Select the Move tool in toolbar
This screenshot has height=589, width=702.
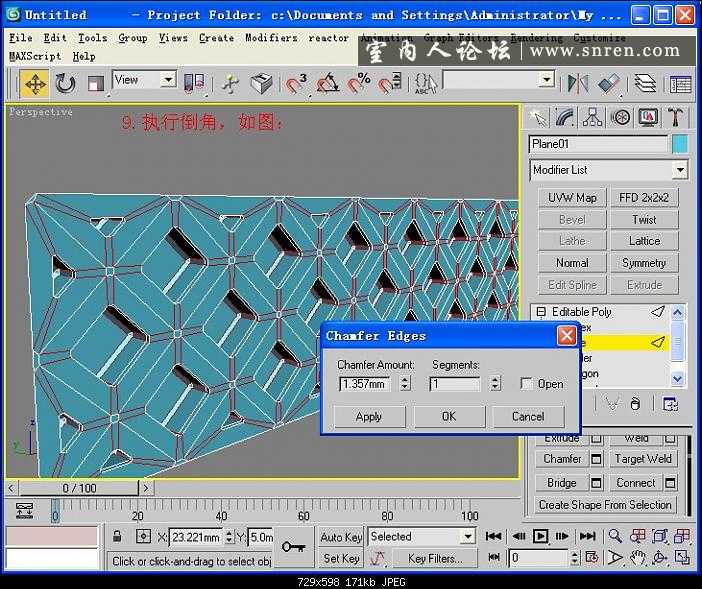(x=34, y=84)
